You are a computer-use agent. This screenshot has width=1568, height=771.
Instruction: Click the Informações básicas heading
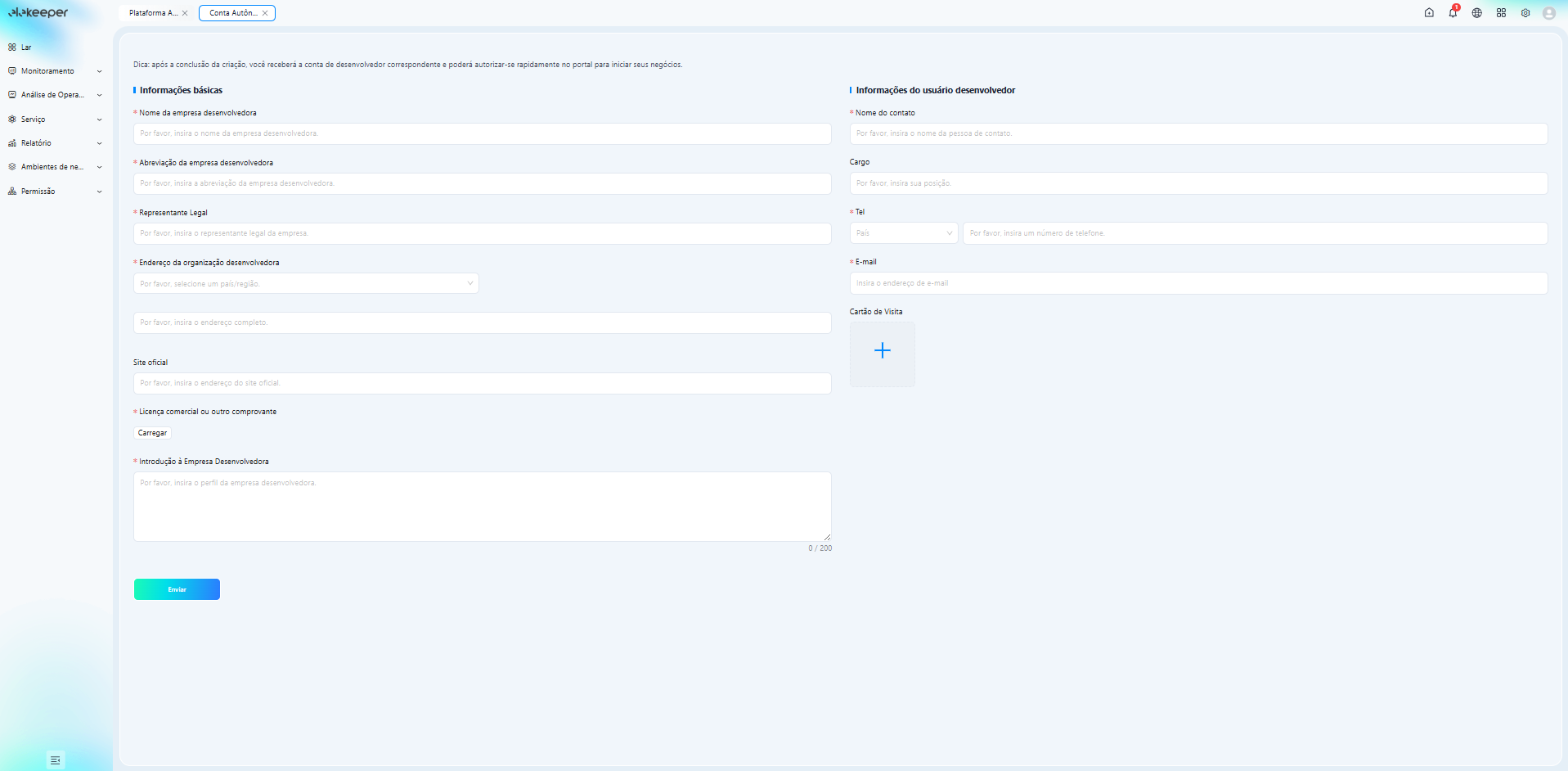pyautogui.click(x=181, y=90)
